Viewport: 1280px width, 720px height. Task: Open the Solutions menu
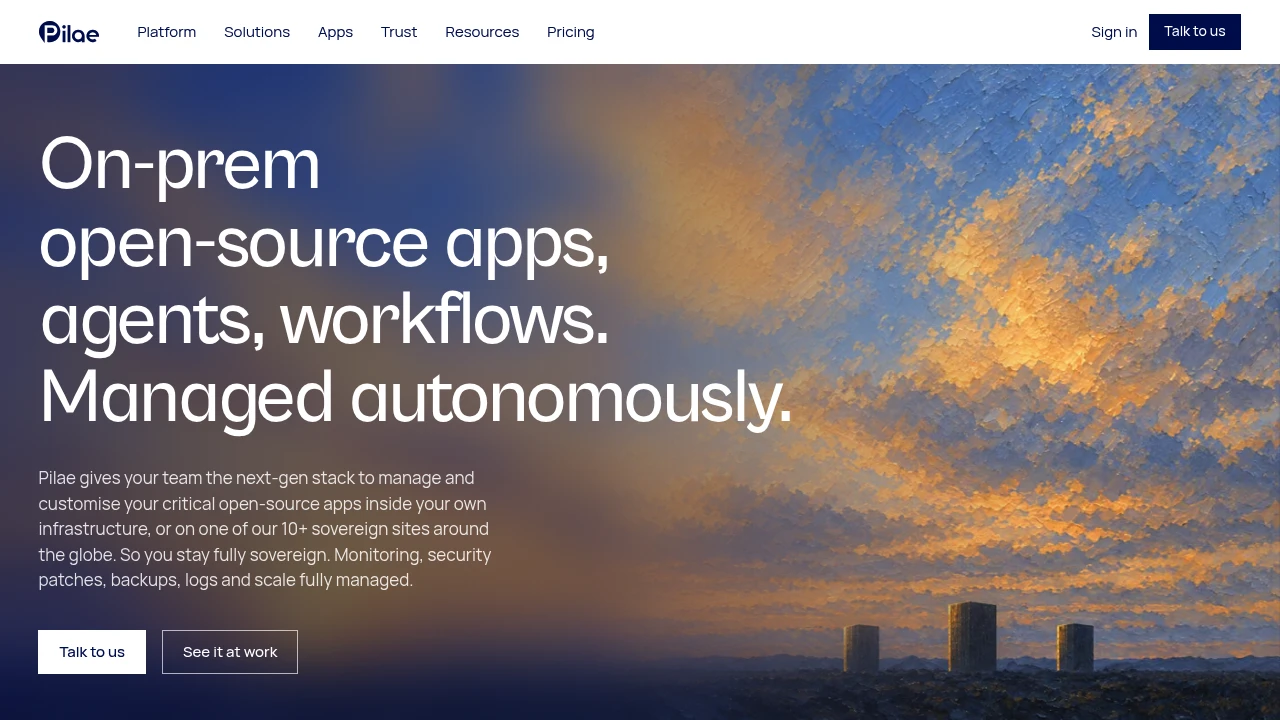click(x=257, y=32)
